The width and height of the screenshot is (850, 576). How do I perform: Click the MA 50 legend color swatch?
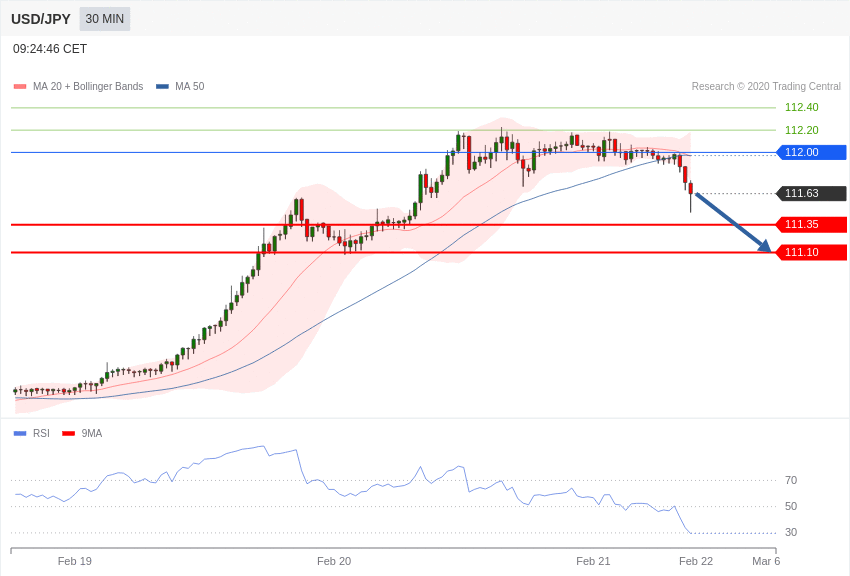(163, 87)
